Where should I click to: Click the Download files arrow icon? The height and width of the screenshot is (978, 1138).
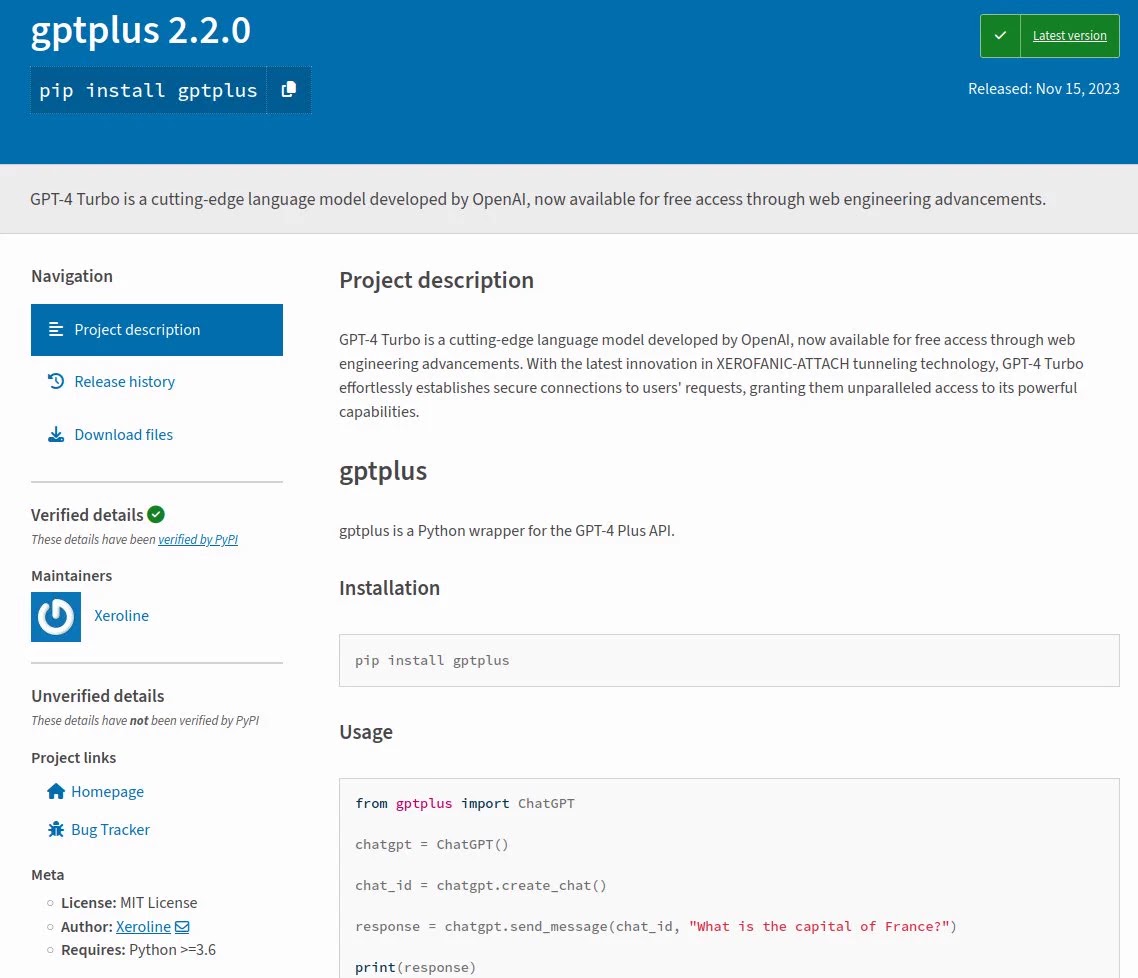(56, 435)
